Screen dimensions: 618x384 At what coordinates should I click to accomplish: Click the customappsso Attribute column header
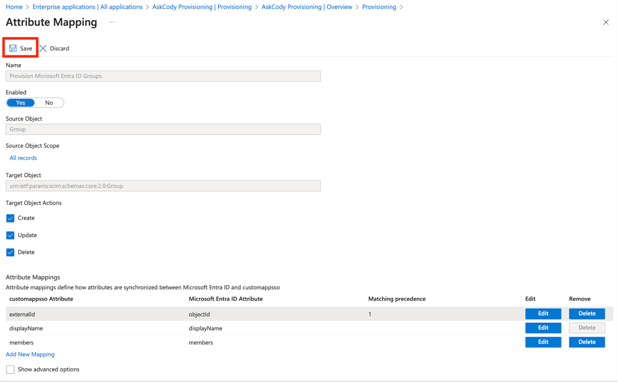41,299
